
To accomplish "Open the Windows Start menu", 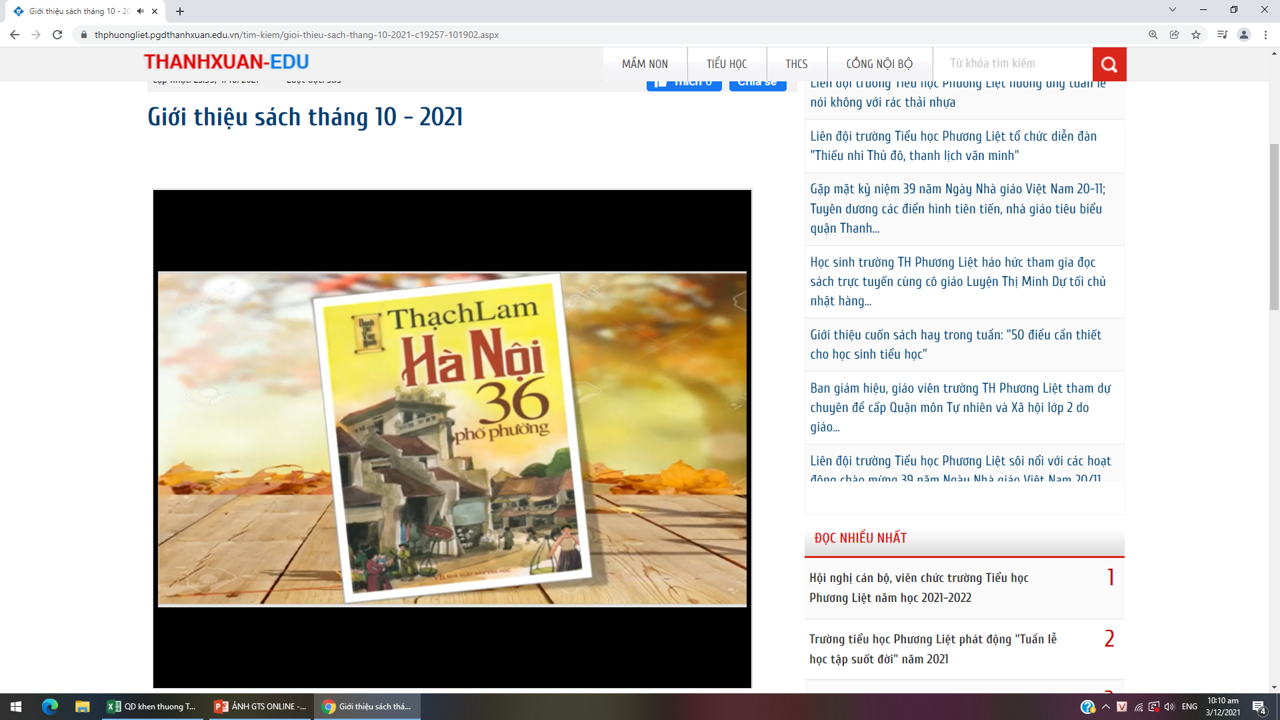I will tap(16, 707).
